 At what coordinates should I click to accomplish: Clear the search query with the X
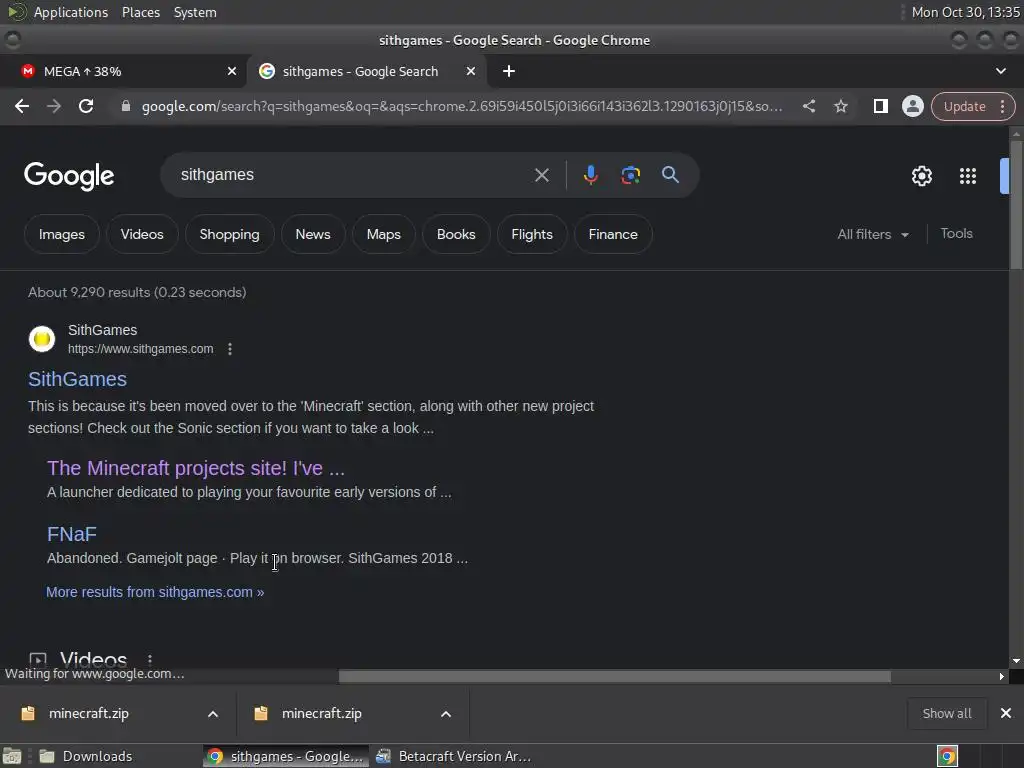click(541, 175)
